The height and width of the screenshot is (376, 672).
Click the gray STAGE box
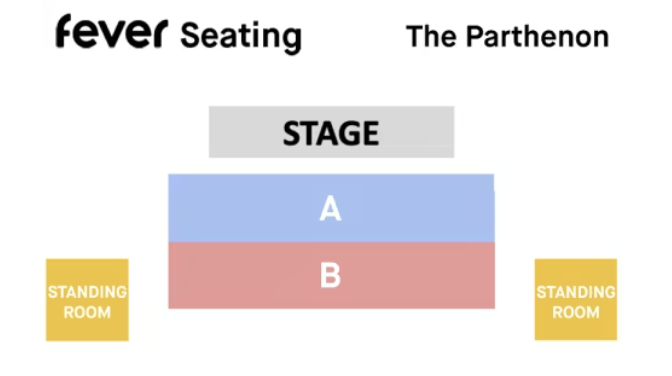[x=331, y=132]
